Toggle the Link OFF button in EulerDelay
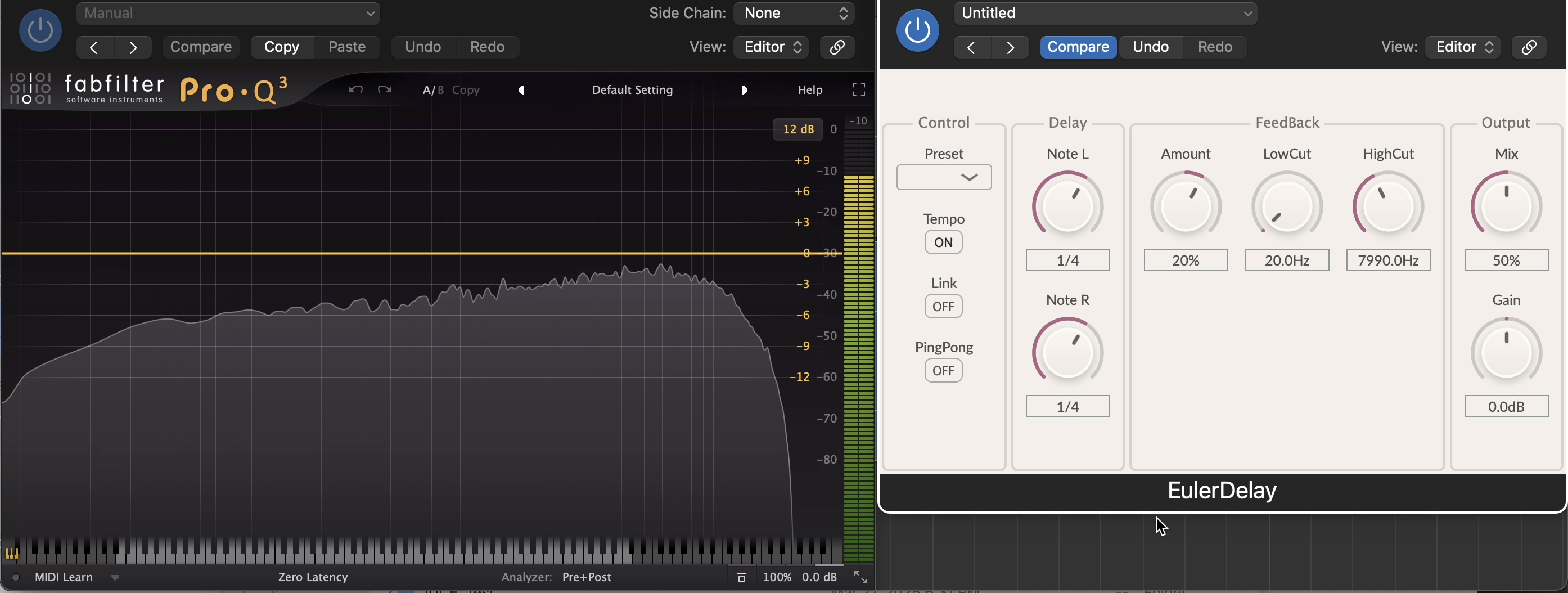The image size is (1568, 593). [x=944, y=306]
